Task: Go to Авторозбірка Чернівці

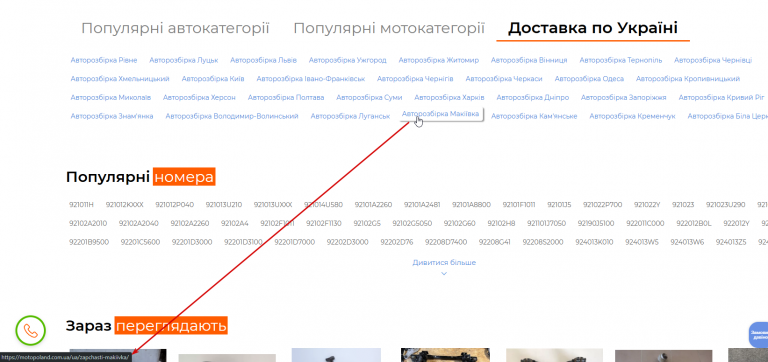Action: (x=713, y=60)
